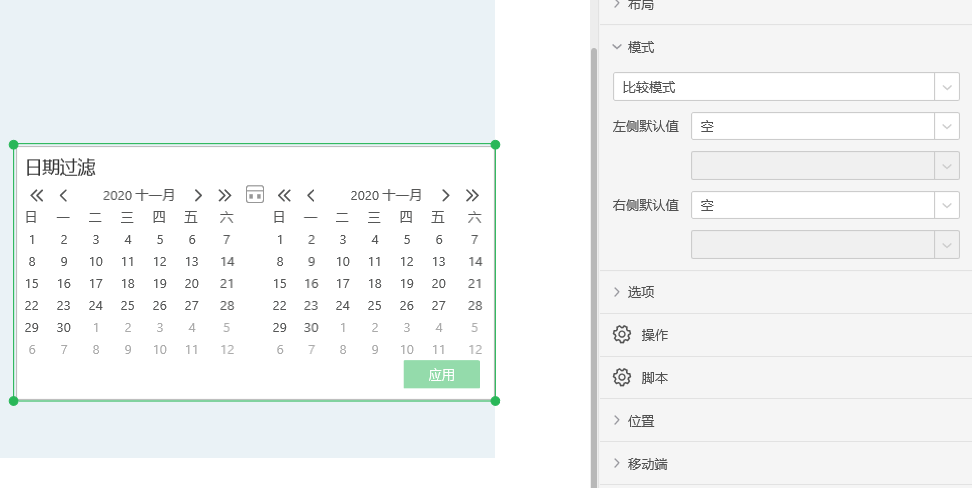Image resolution: width=972 pixels, height=488 pixels.
Task: Go to next month in left calendar
Action: point(198,195)
